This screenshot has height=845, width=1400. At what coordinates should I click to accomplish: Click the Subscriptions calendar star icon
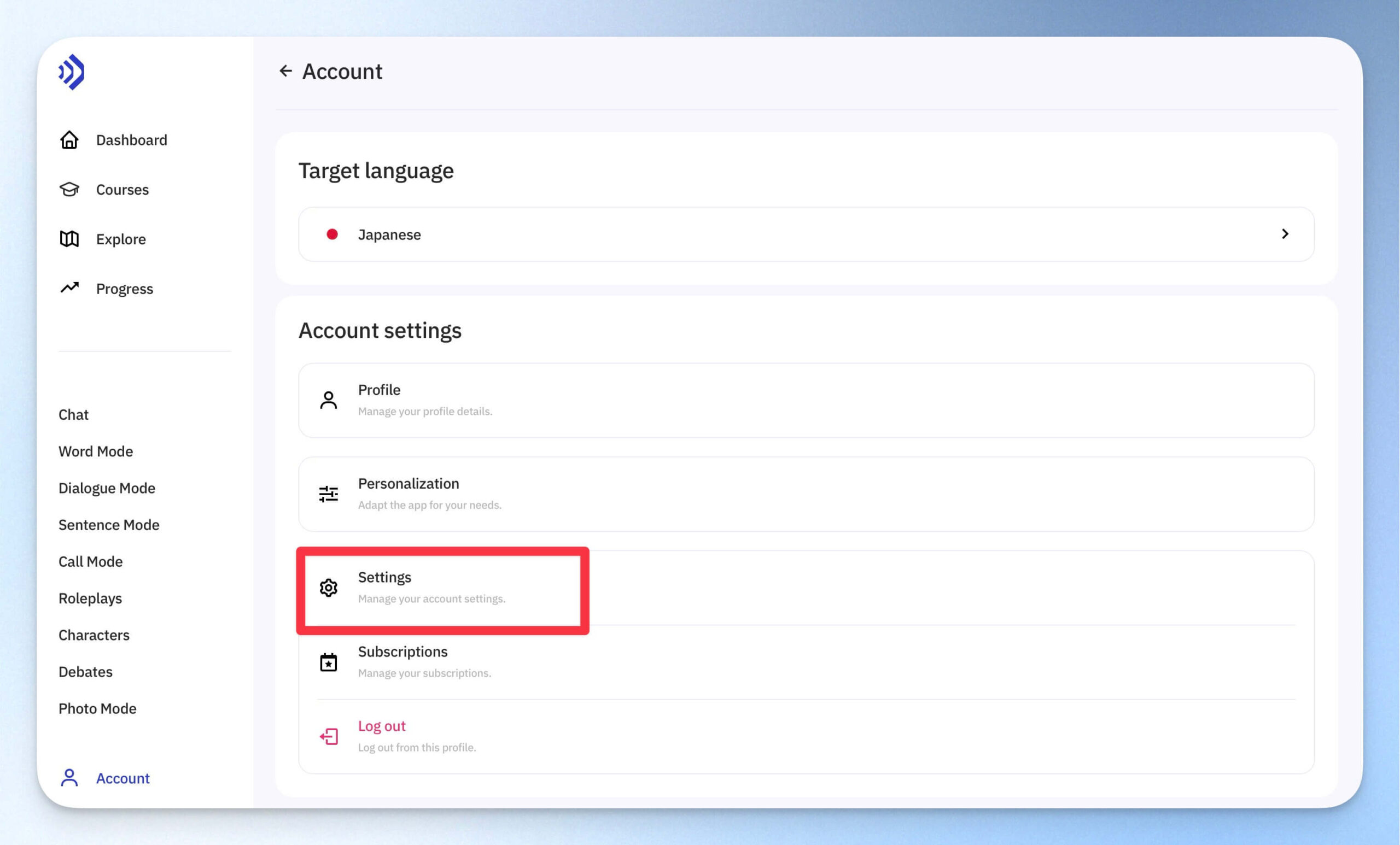(329, 662)
